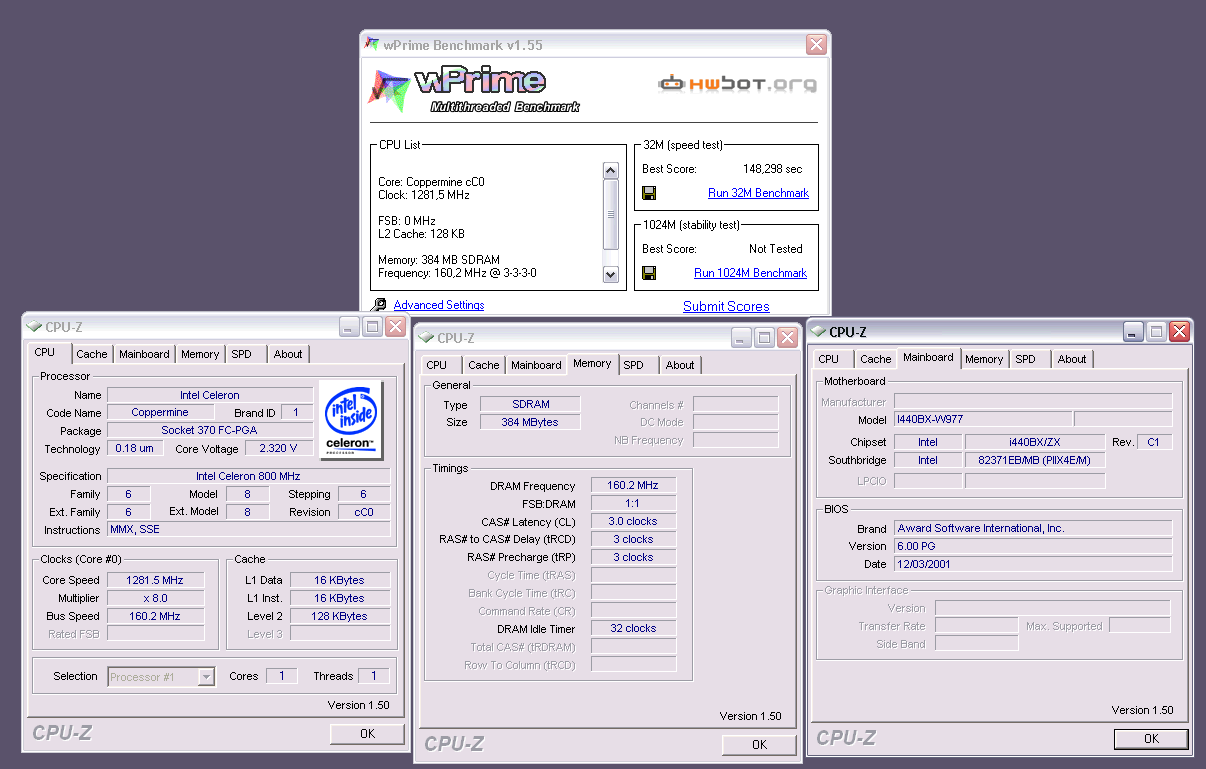Screen dimensions: 1206x769
Task: Click the wPrime logo graphic
Action: pyautogui.click(x=474, y=90)
